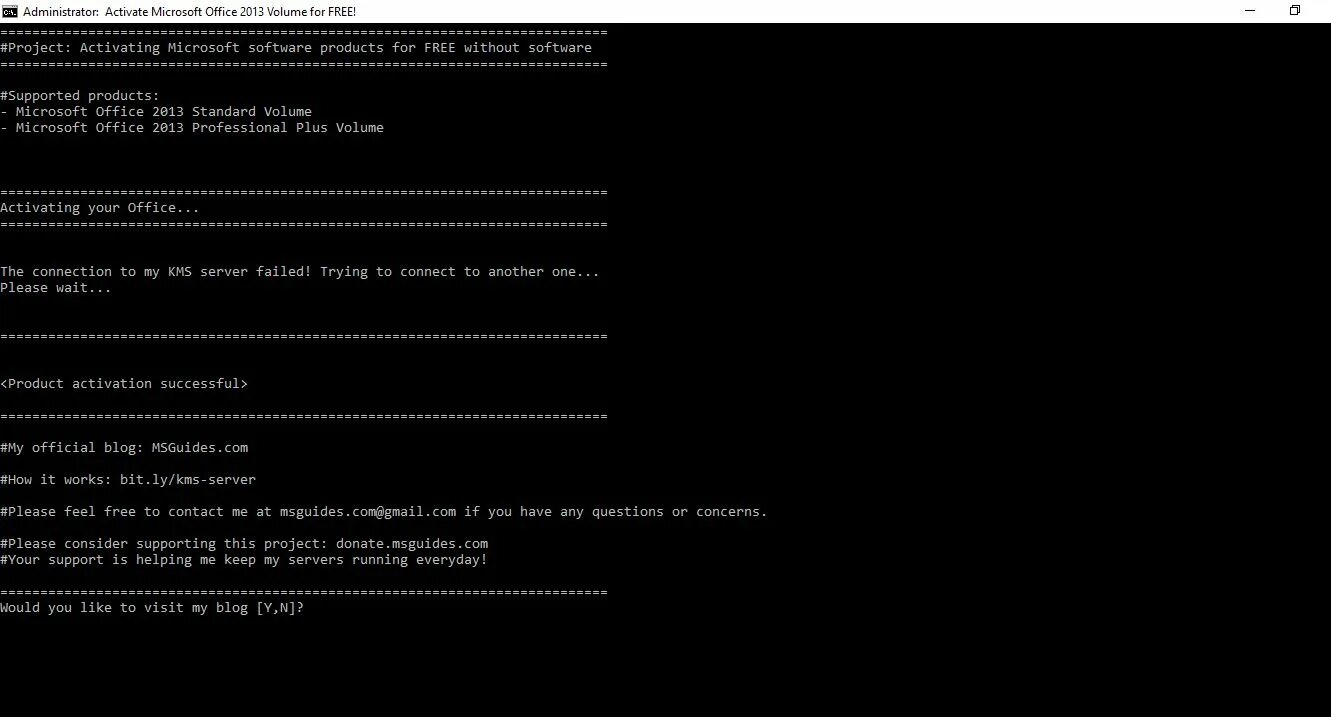Click 'Microsoft Office 2013 Professional Plus Volume' line
The height and width of the screenshot is (717, 1331).
(x=192, y=128)
